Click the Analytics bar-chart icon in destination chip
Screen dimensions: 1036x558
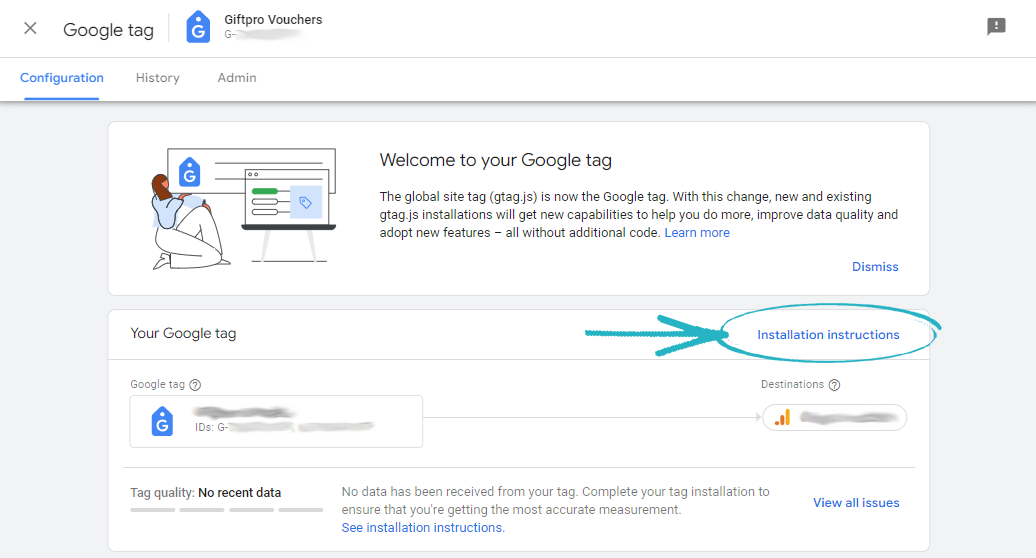point(782,417)
